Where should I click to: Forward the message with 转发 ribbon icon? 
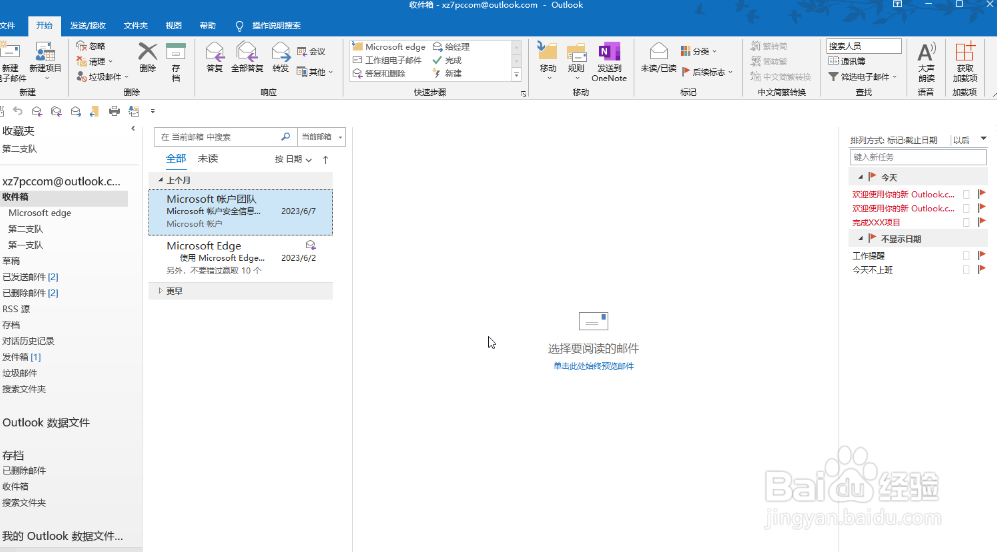pyautogui.click(x=280, y=57)
